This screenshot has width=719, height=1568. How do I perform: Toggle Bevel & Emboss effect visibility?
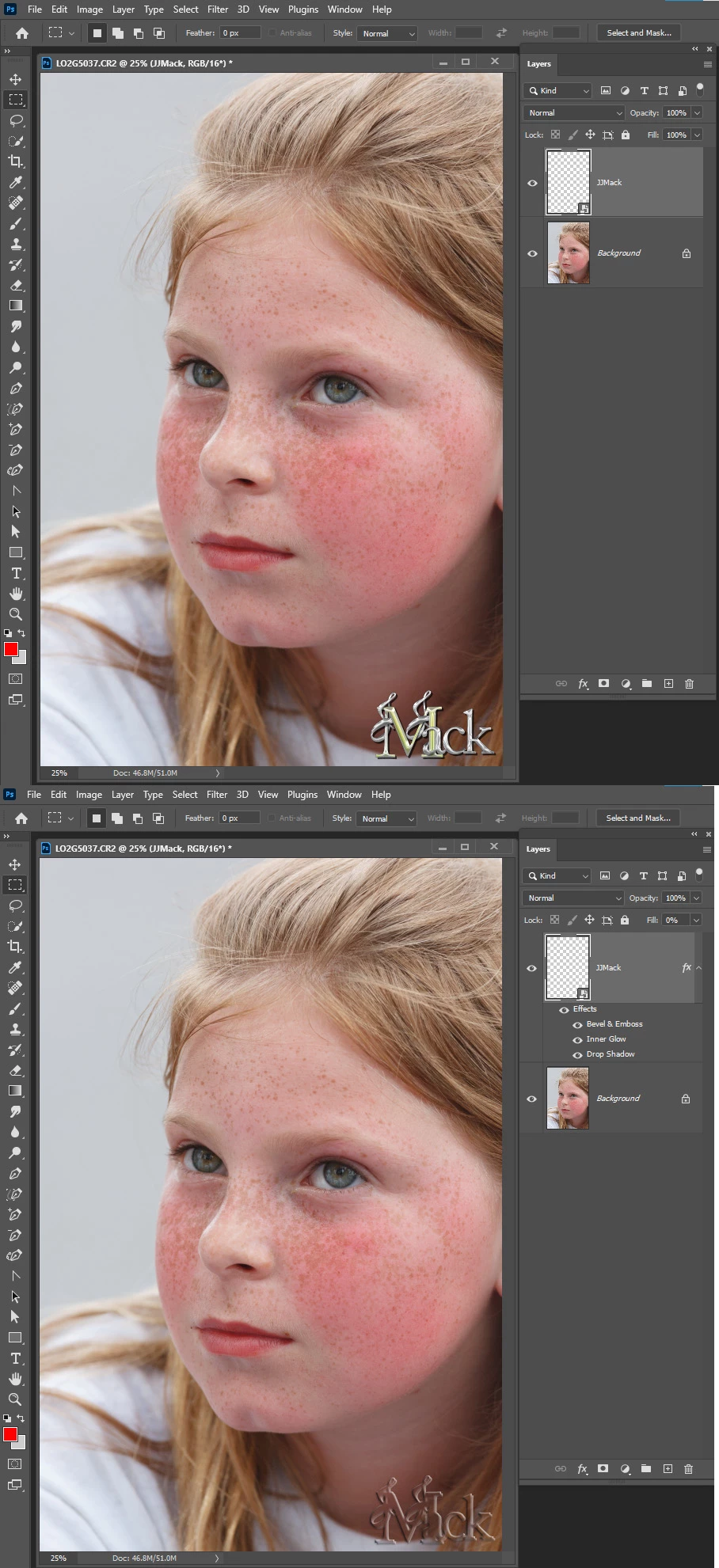(x=577, y=1025)
